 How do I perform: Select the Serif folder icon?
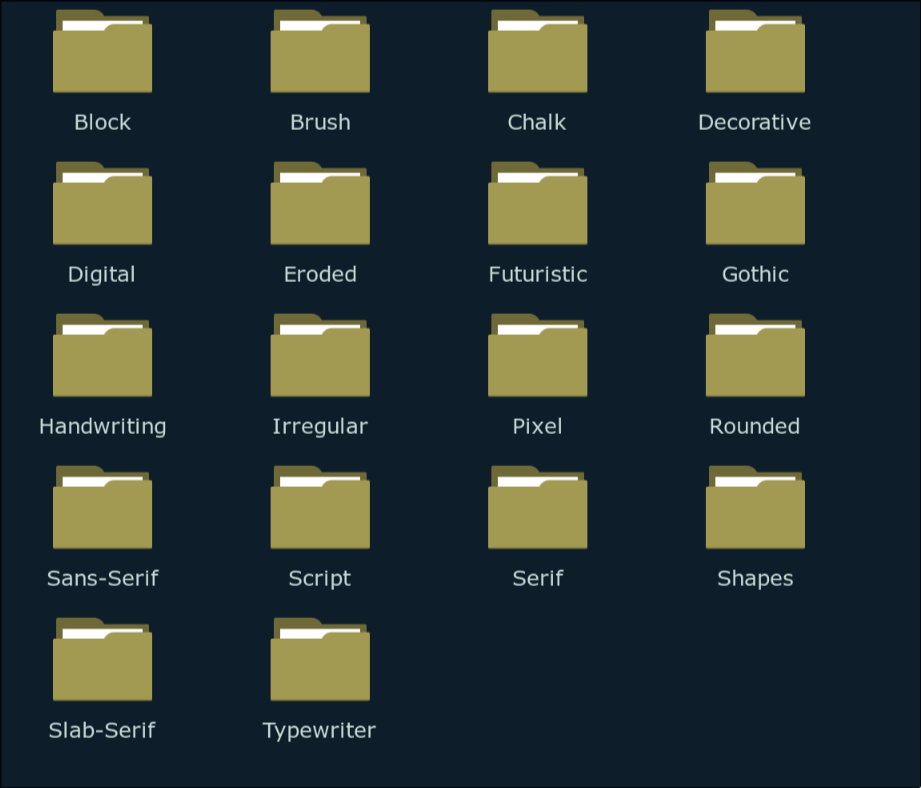537,507
